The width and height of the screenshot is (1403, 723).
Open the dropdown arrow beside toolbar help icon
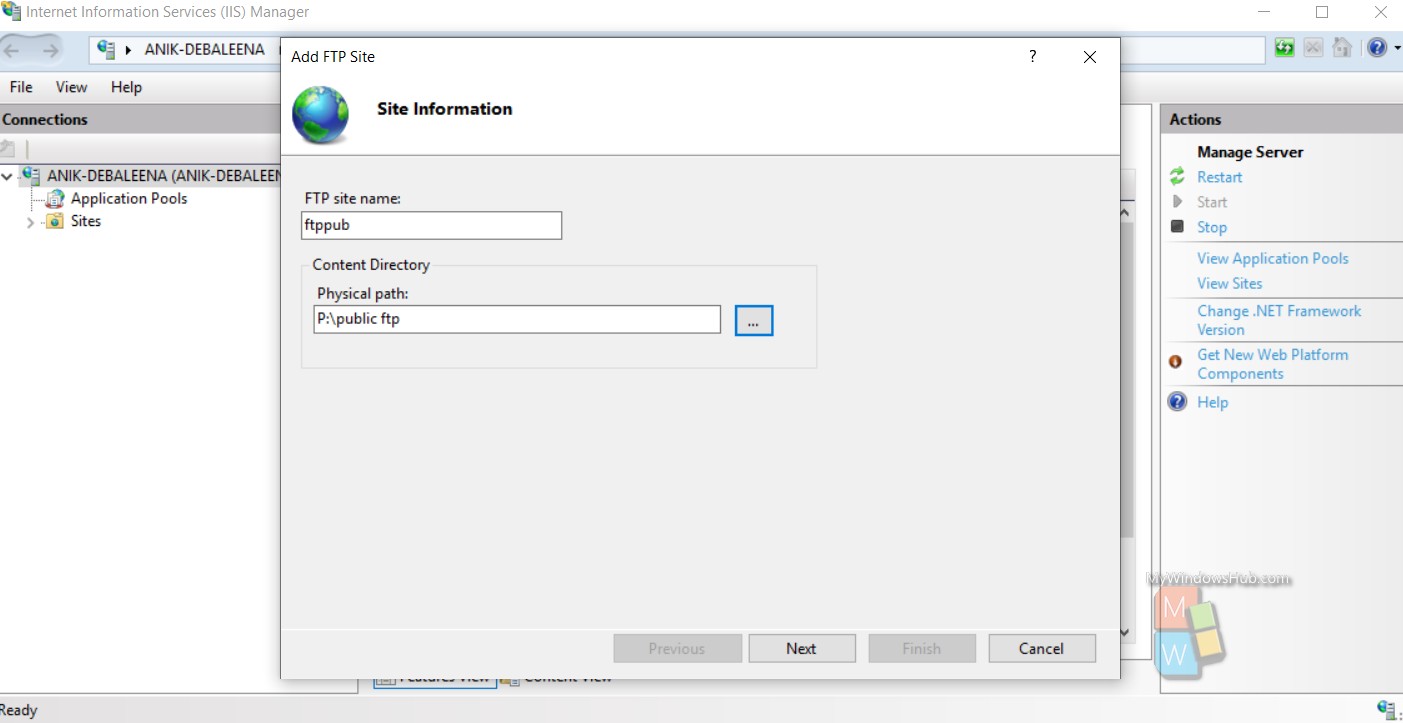(x=1396, y=48)
